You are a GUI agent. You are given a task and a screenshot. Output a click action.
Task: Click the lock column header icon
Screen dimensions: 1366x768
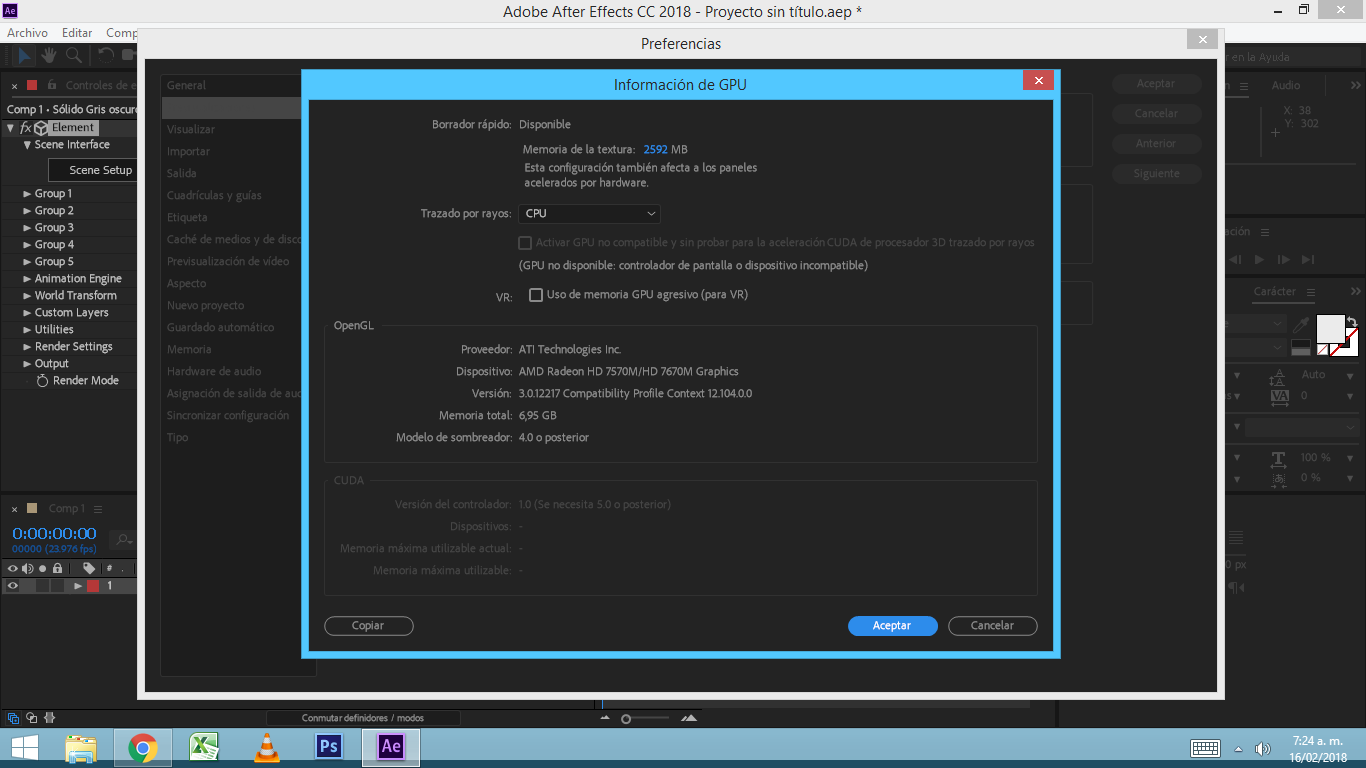(x=58, y=569)
